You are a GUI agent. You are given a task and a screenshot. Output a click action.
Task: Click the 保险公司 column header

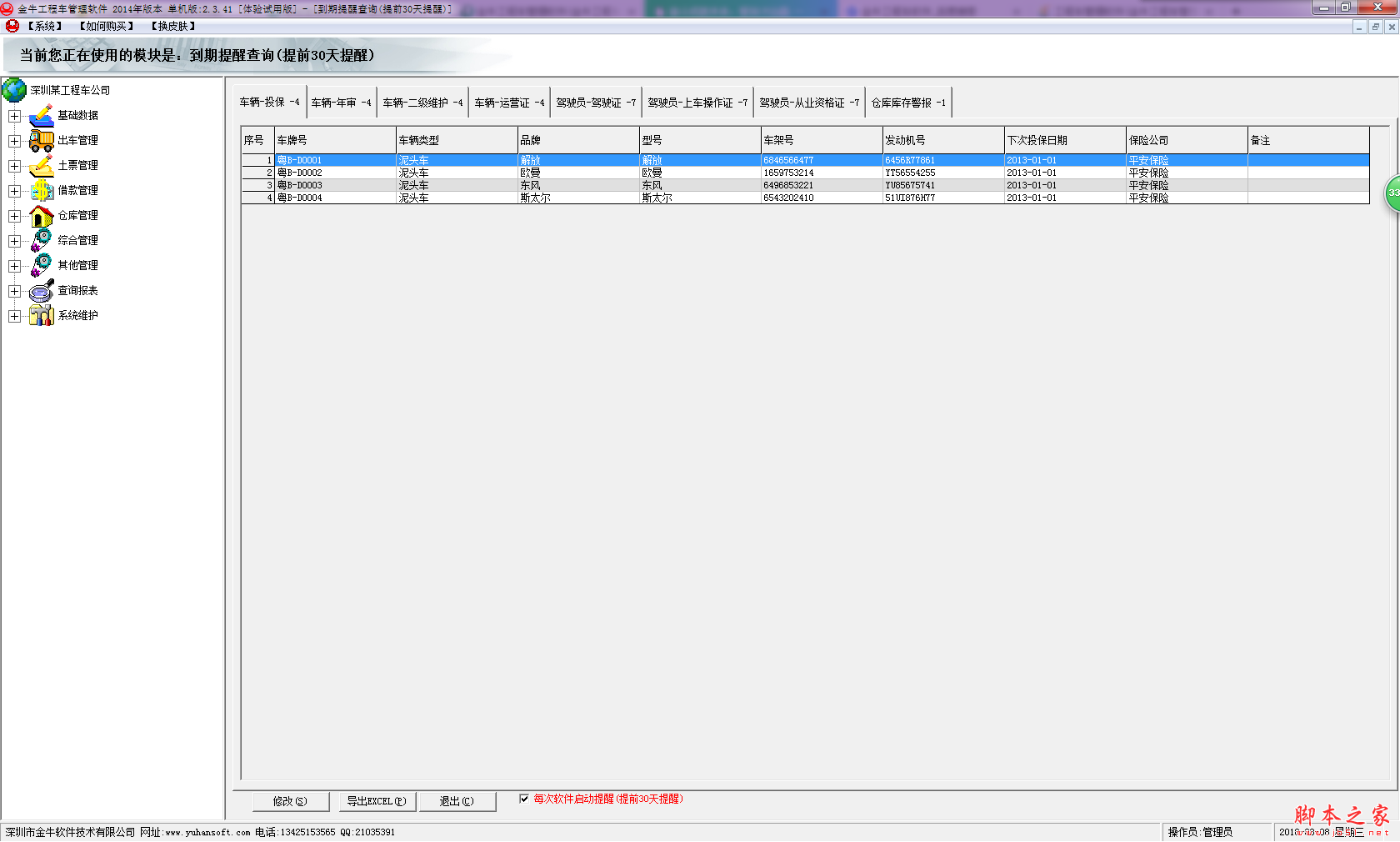click(x=1187, y=140)
